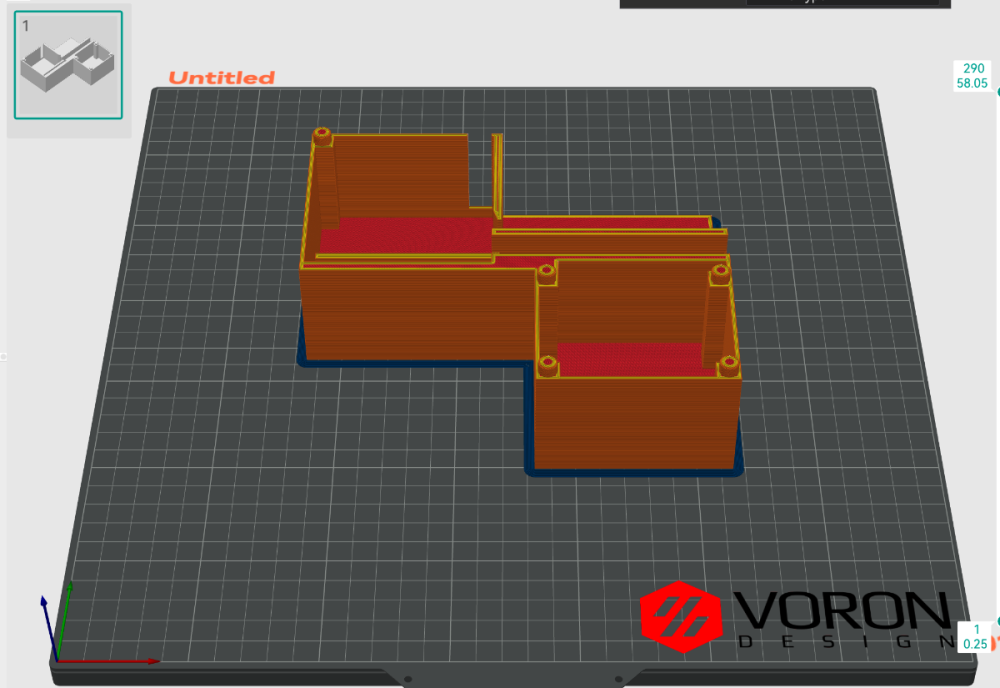Click the orange Untitled plate name label
This screenshot has height=688, width=1000.
pyautogui.click(x=221, y=78)
